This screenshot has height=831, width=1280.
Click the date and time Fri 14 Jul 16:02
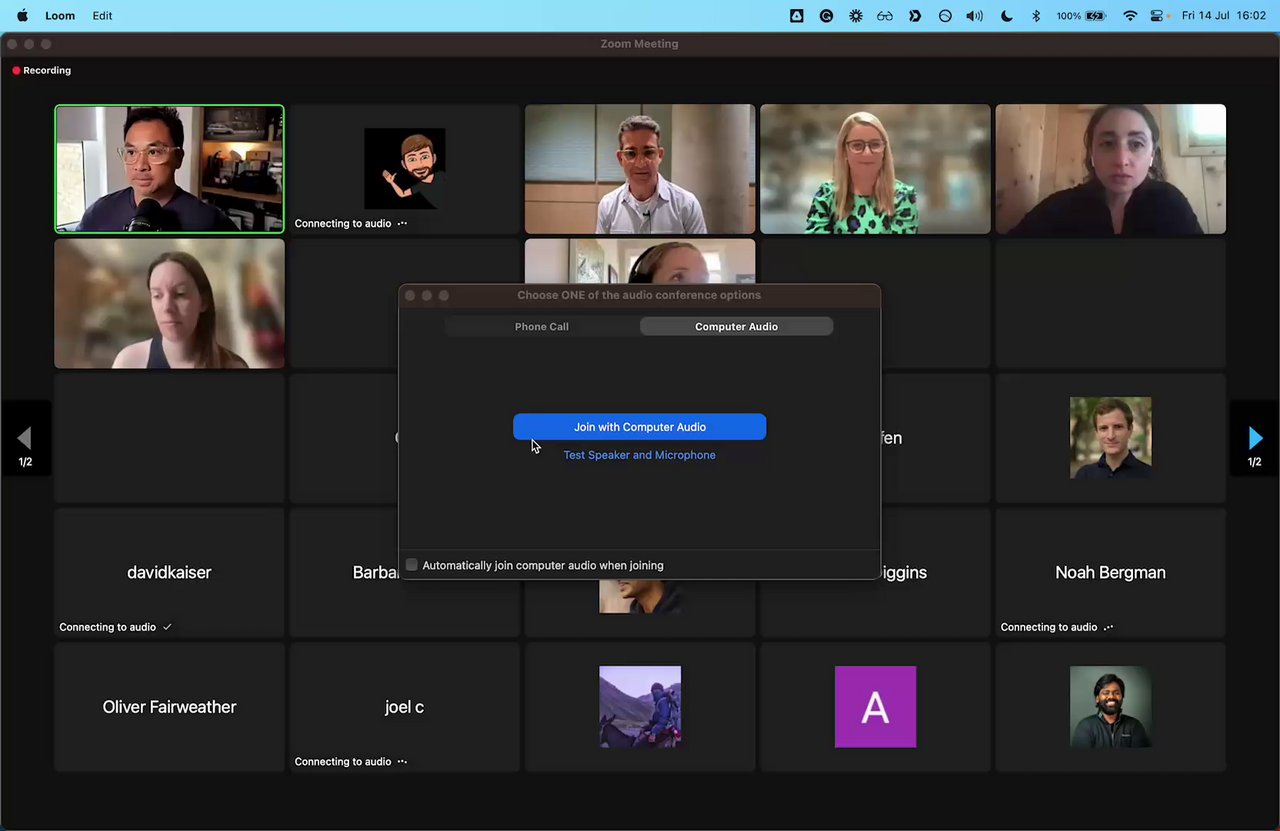1224,16
